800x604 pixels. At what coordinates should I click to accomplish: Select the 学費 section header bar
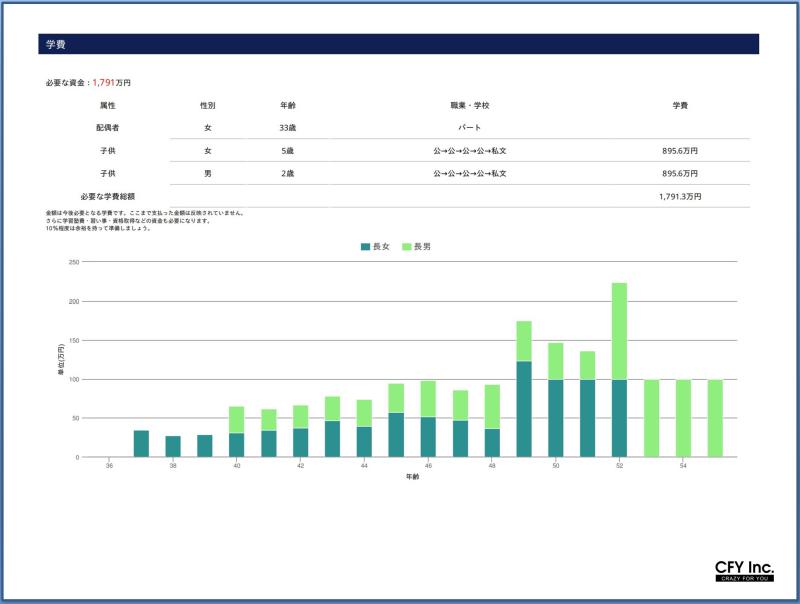coord(398,44)
